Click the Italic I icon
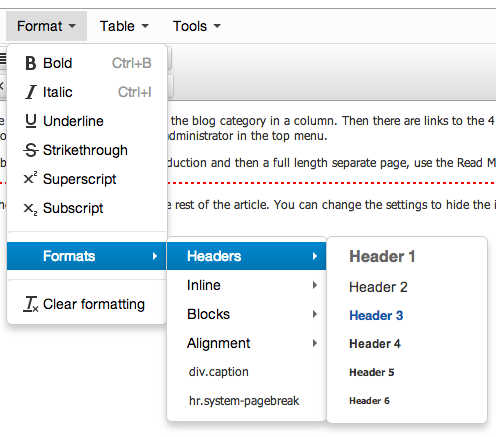496x437 pixels. (31, 92)
